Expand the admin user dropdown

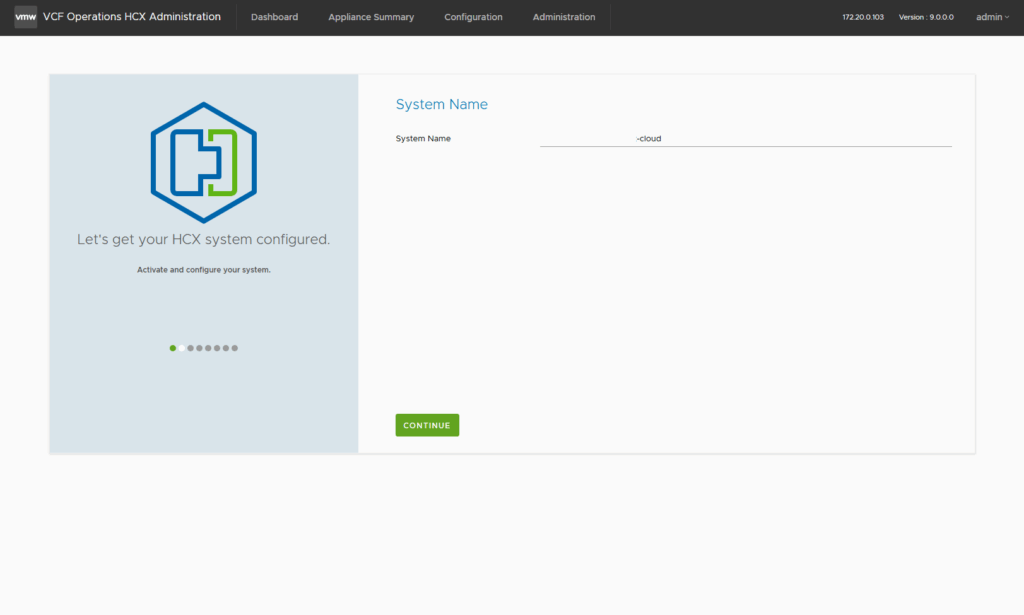[x=992, y=17]
